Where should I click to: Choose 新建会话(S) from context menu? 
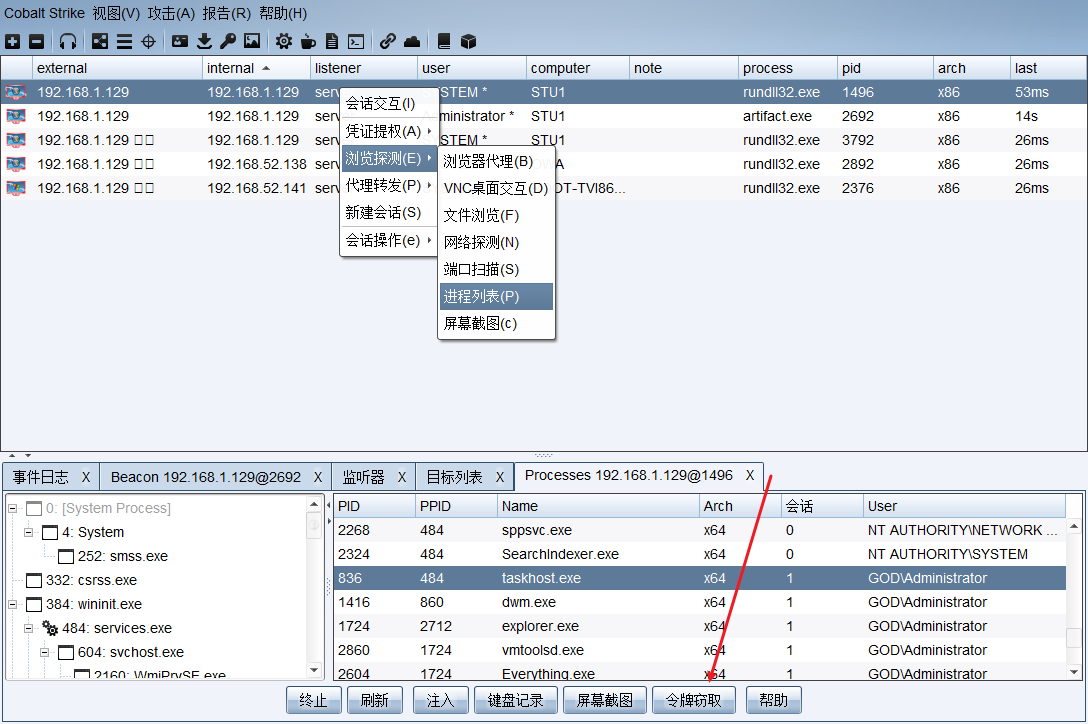coord(389,213)
